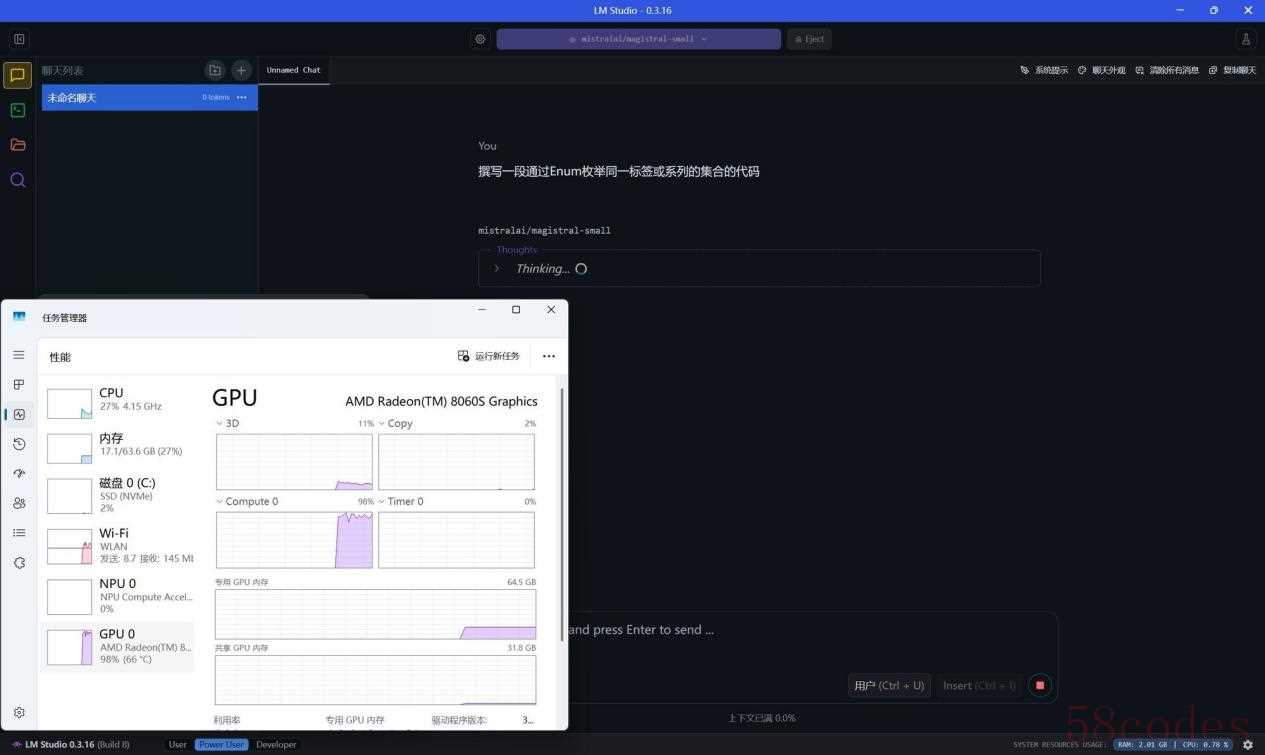The image size is (1265, 755).
Task: Click the new chat plus icon
Action: pyautogui.click(x=241, y=70)
